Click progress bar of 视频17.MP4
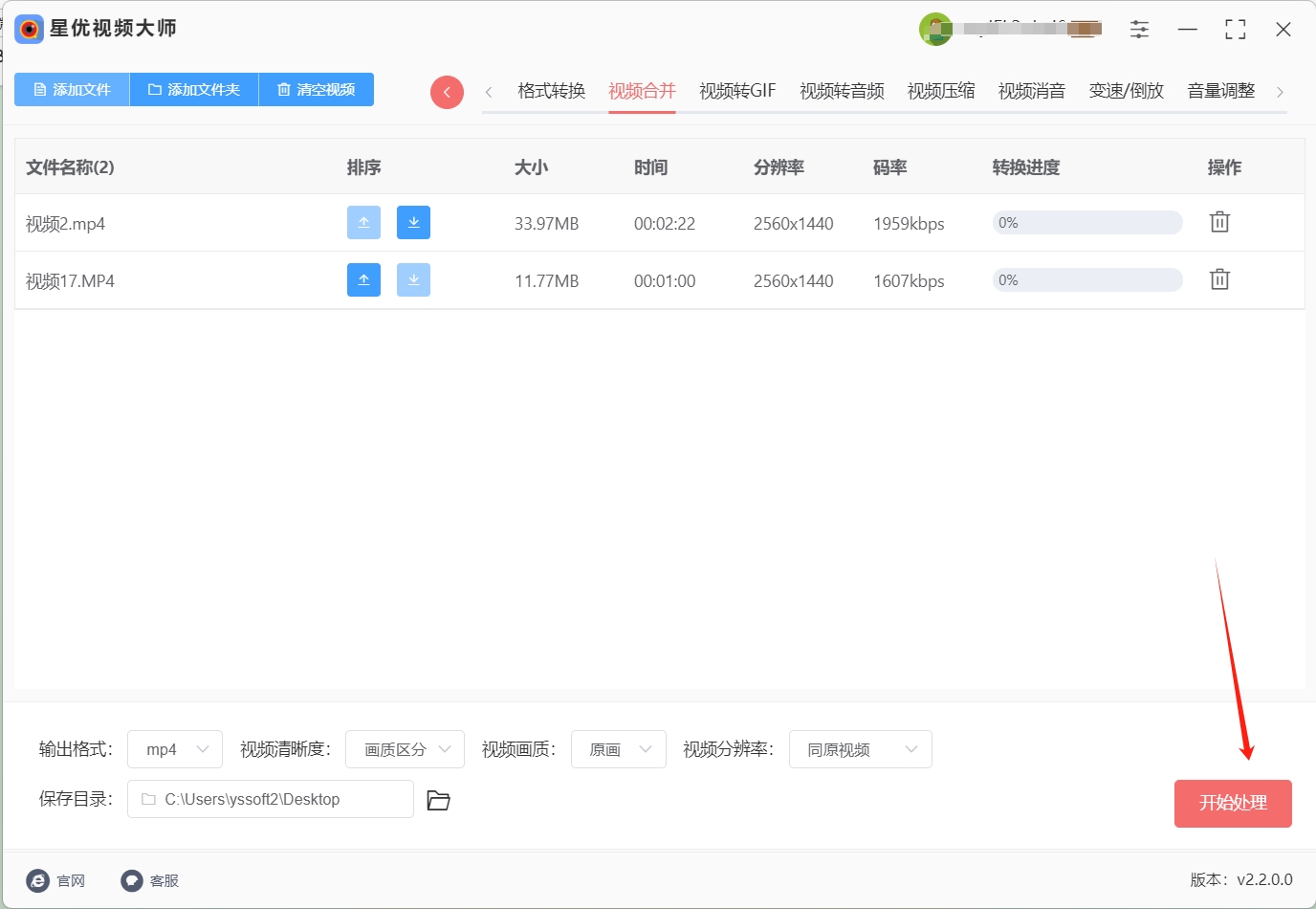This screenshot has width=1316, height=909. (x=1087, y=280)
